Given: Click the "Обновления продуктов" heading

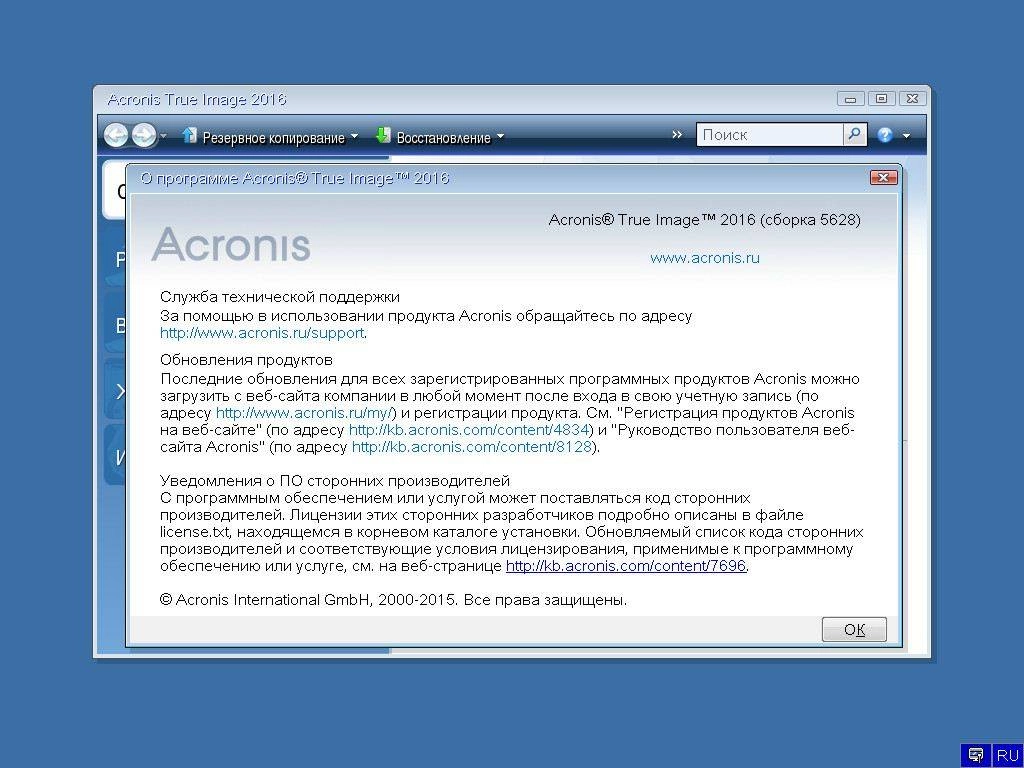Looking at the screenshot, I should click(x=246, y=360).
